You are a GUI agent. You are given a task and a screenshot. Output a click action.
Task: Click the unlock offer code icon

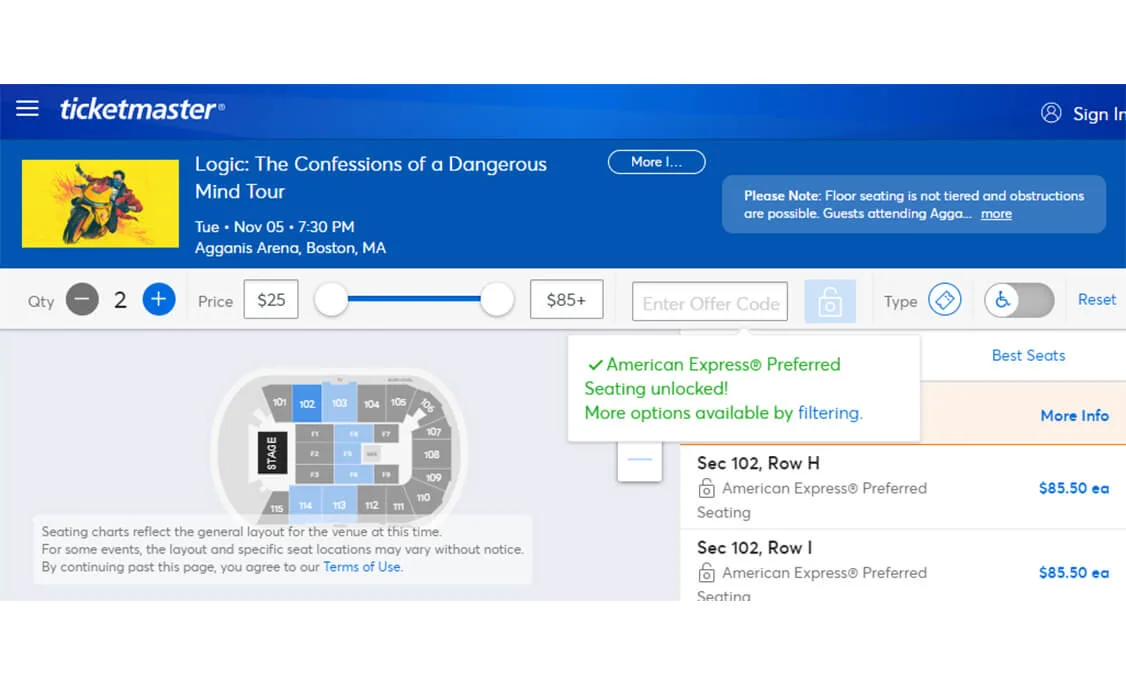[829, 301]
